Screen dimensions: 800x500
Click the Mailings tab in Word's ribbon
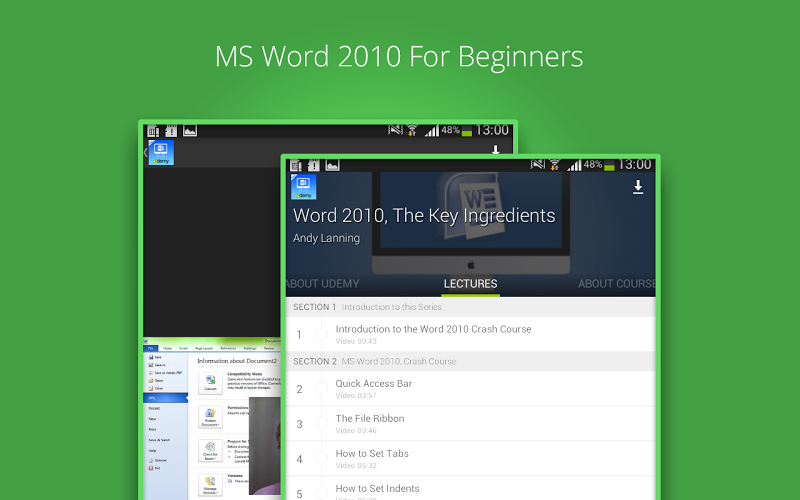pyautogui.click(x=250, y=348)
